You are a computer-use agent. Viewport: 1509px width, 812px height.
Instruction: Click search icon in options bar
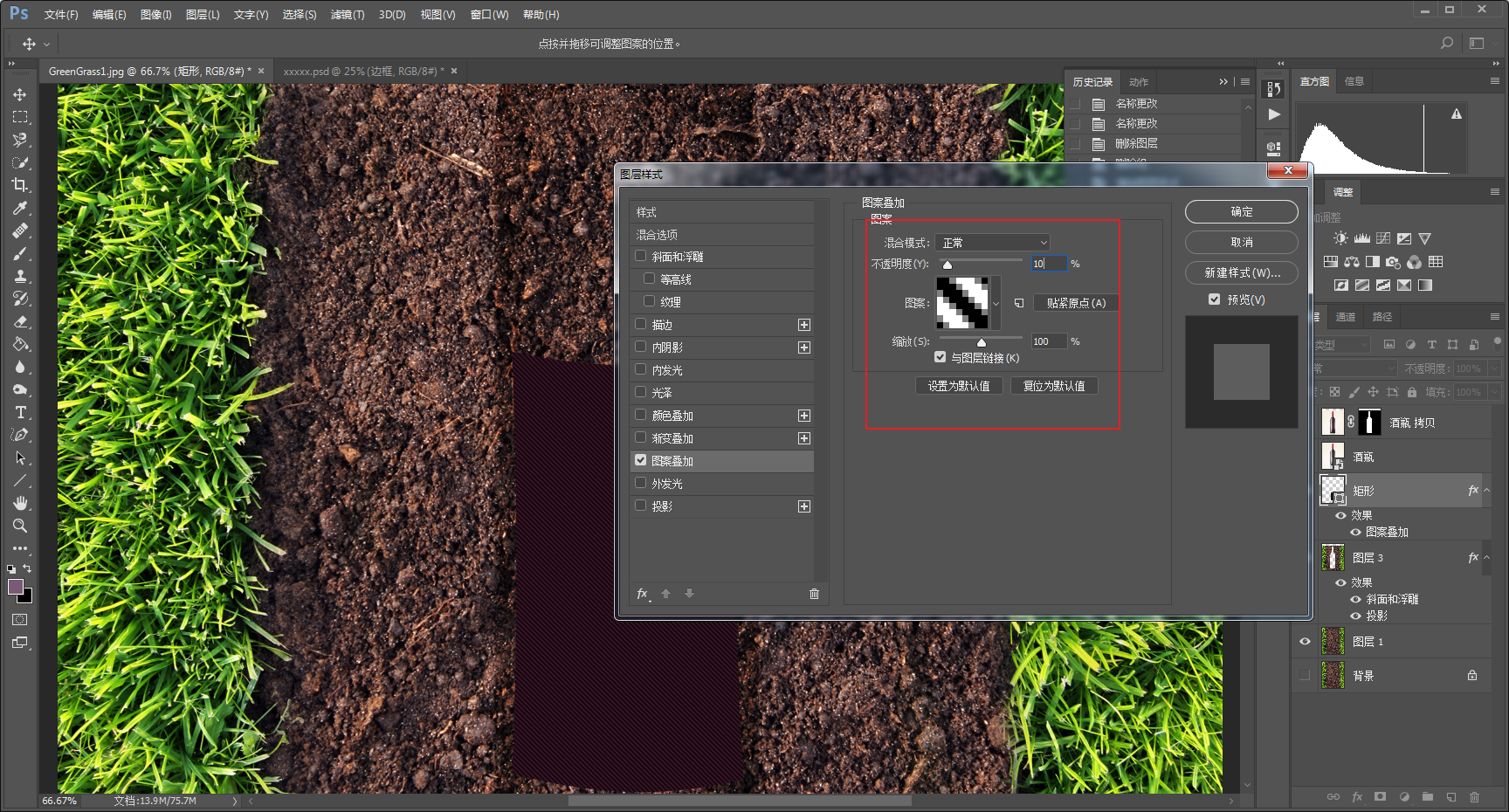(x=1447, y=43)
